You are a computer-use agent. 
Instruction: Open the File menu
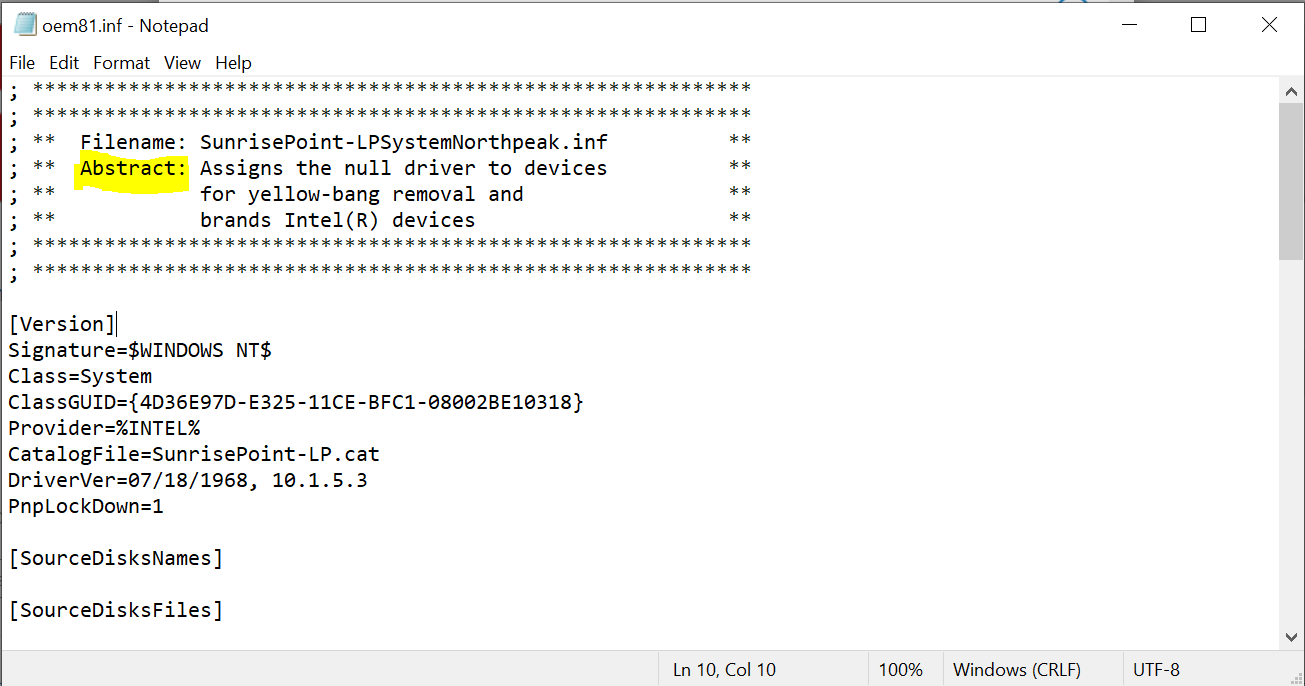pos(22,63)
